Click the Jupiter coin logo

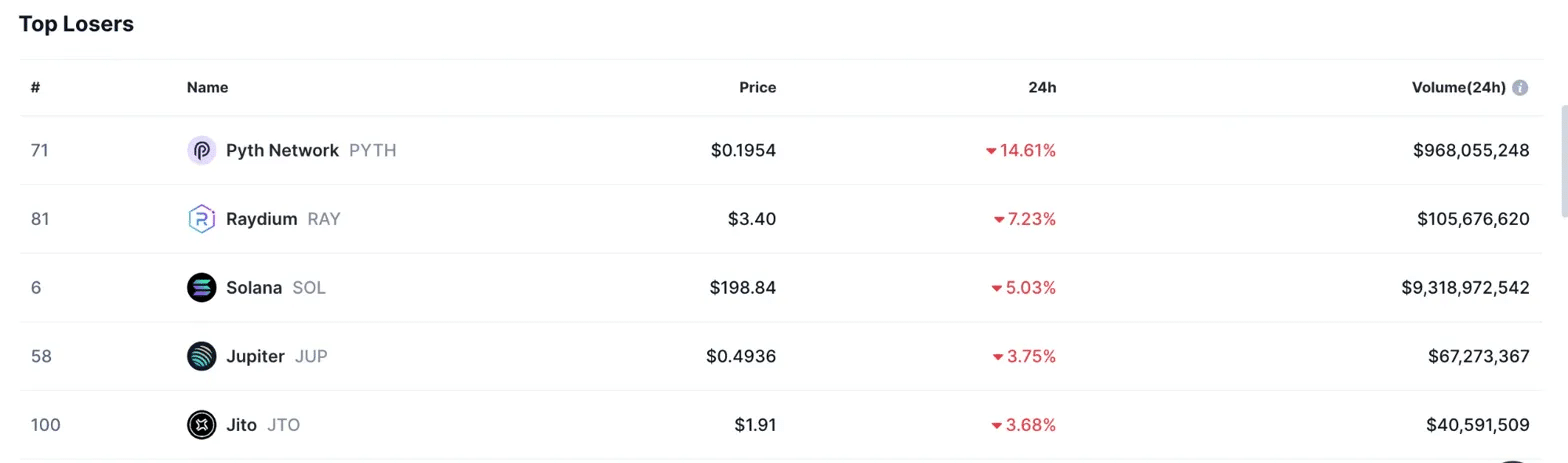pos(202,356)
